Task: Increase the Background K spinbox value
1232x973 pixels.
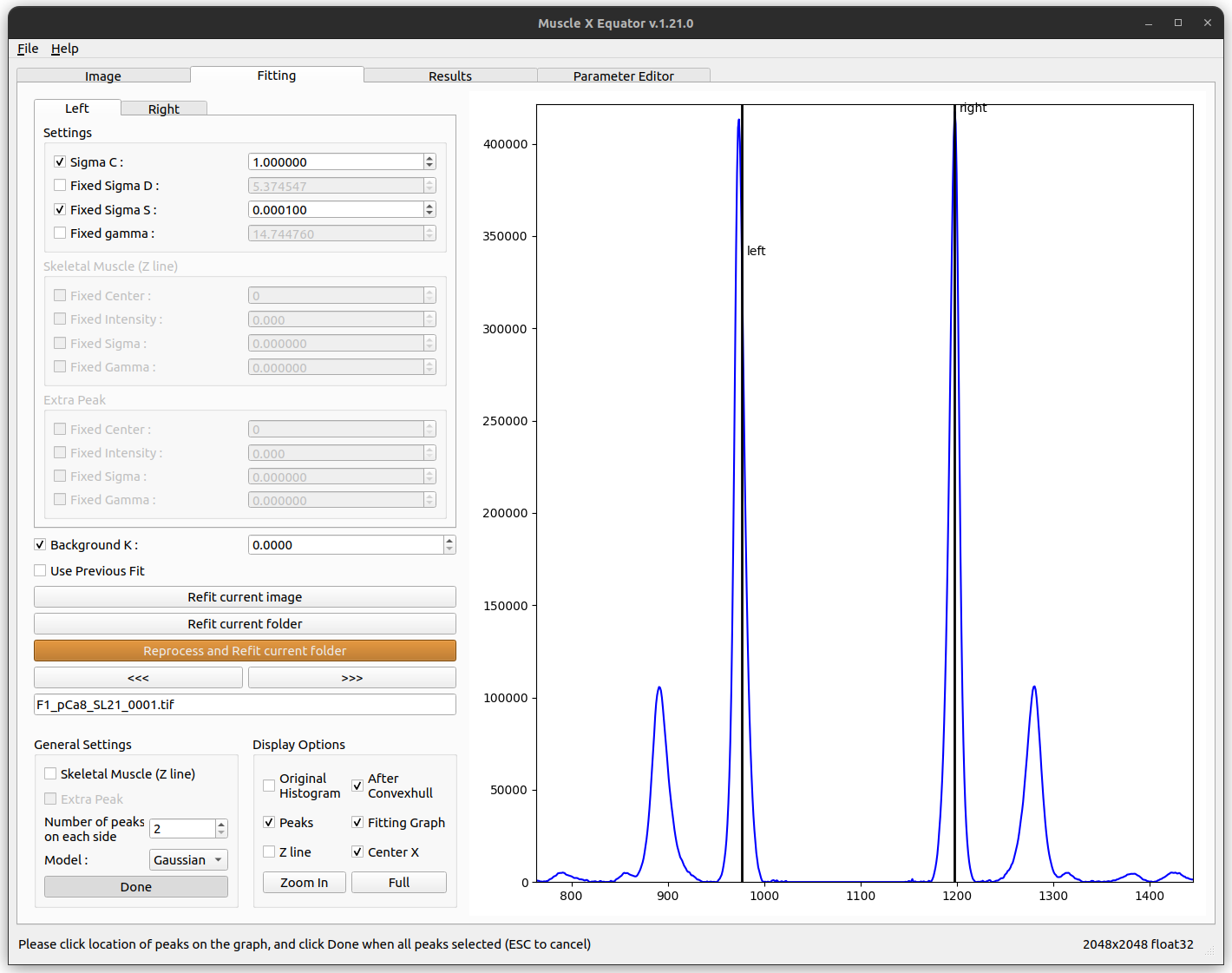Action: coord(449,541)
